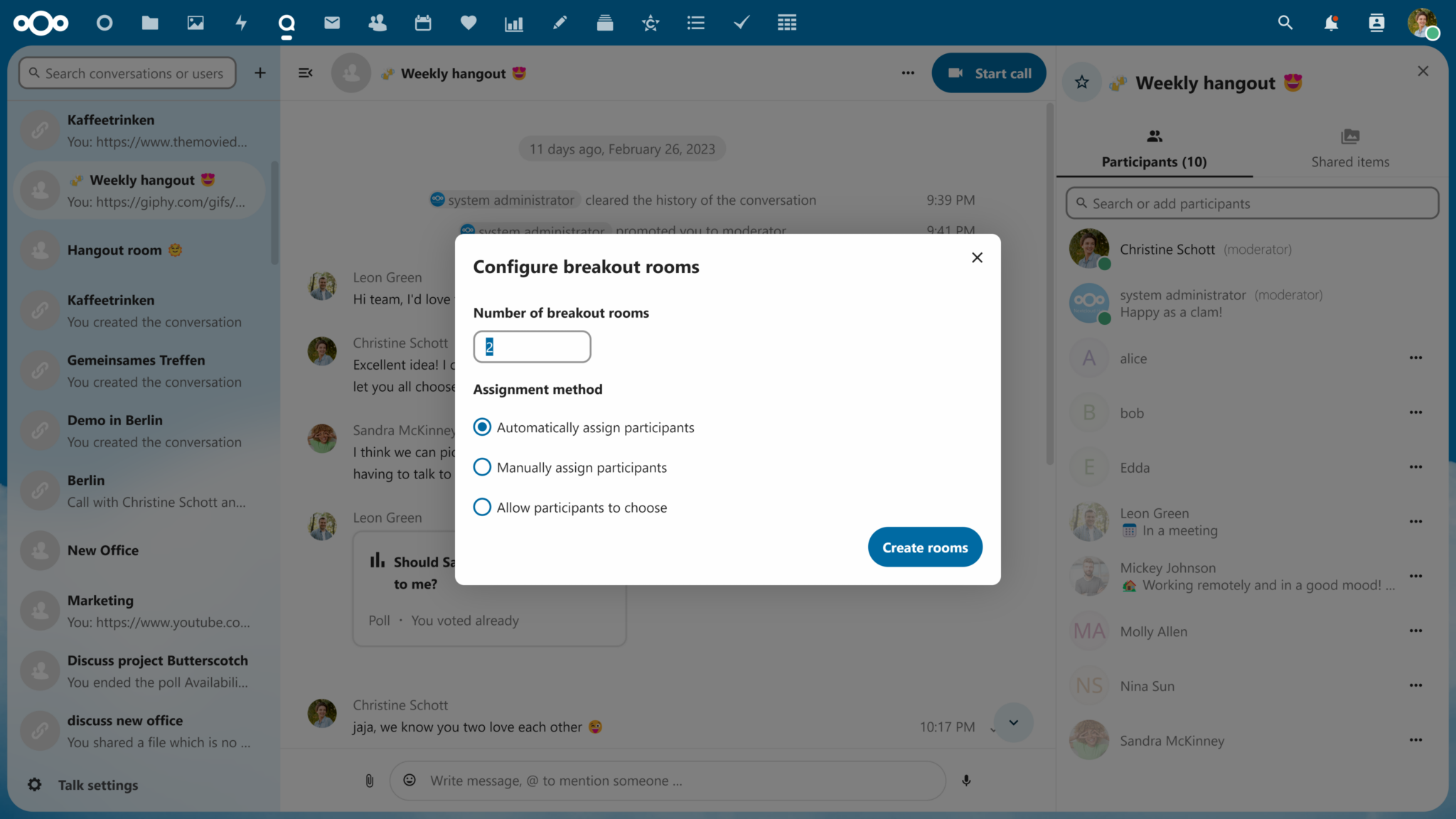Select Manually assign participants
The height and width of the screenshot is (819, 1456).
[482, 467]
